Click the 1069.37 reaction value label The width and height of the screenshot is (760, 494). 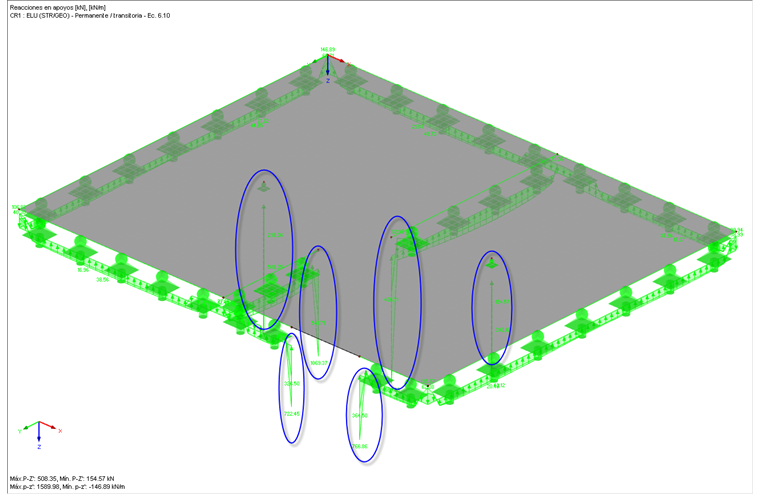[318, 363]
